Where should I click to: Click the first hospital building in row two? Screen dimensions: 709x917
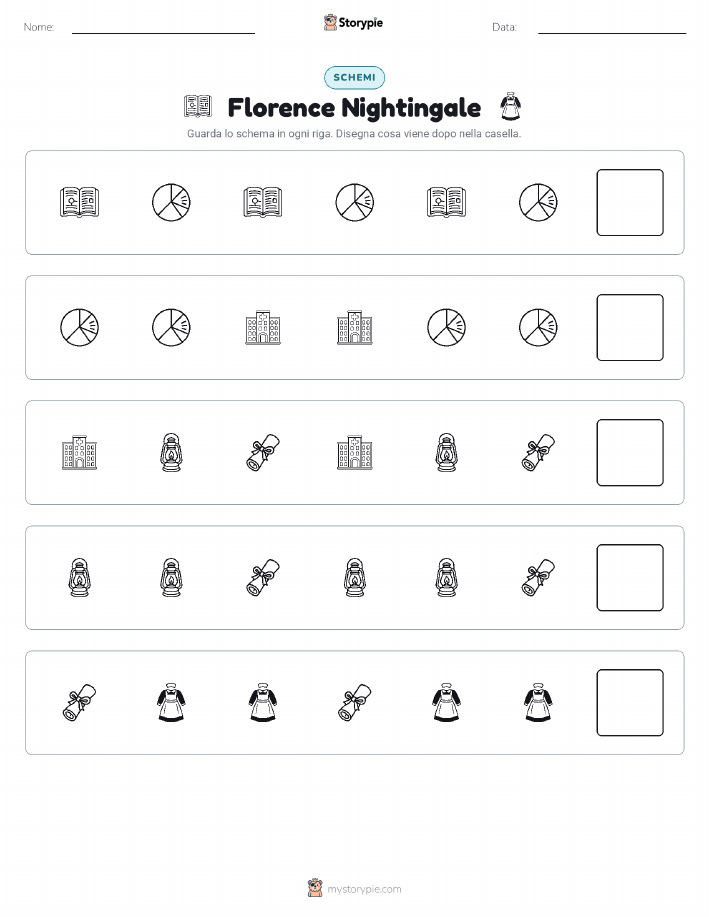pyautogui.click(x=263, y=328)
